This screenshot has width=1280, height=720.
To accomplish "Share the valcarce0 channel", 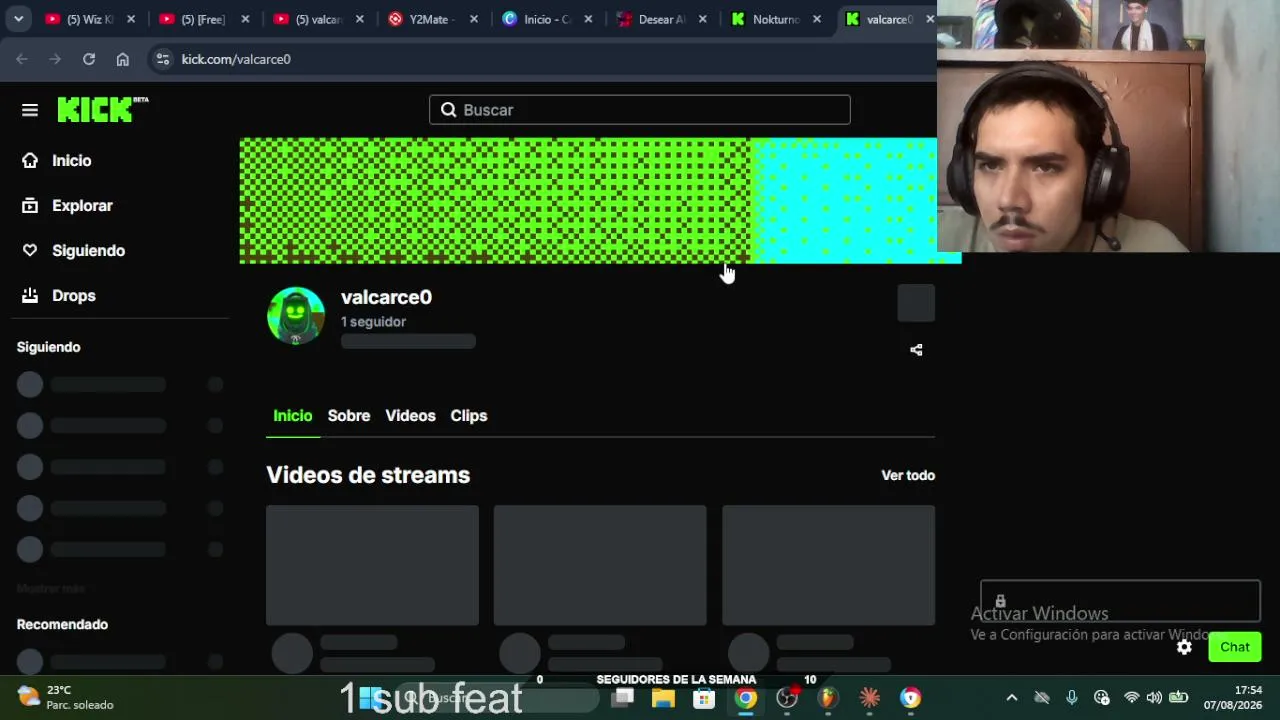I will click(916, 350).
